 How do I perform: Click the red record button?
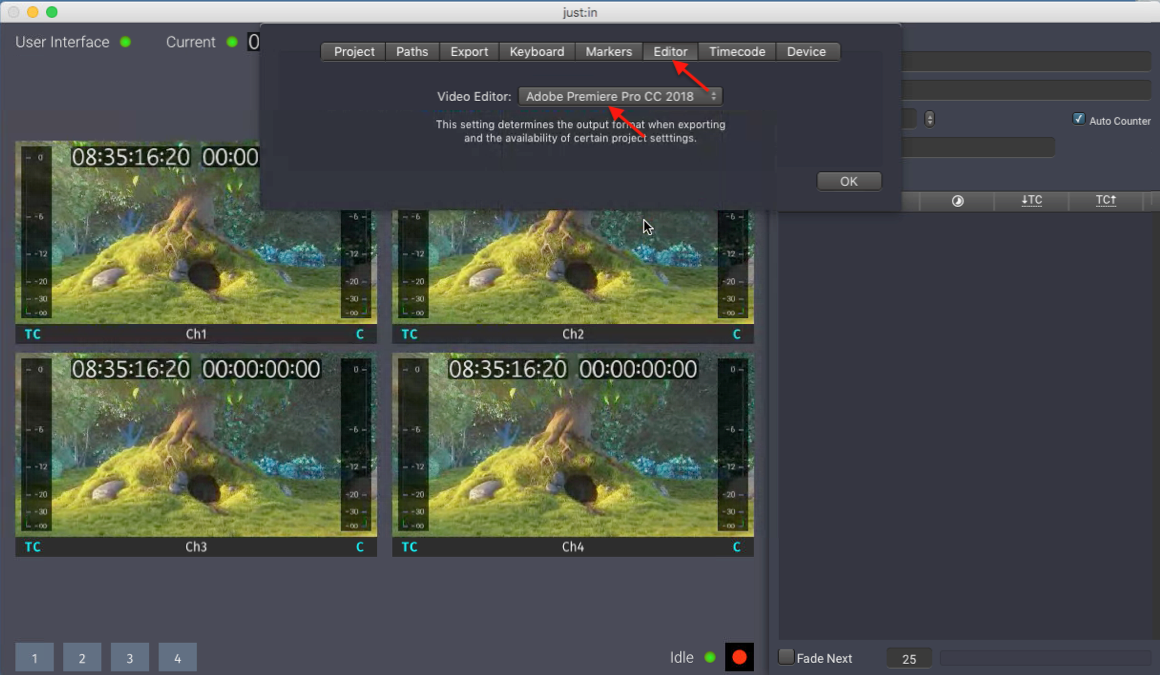tap(739, 657)
